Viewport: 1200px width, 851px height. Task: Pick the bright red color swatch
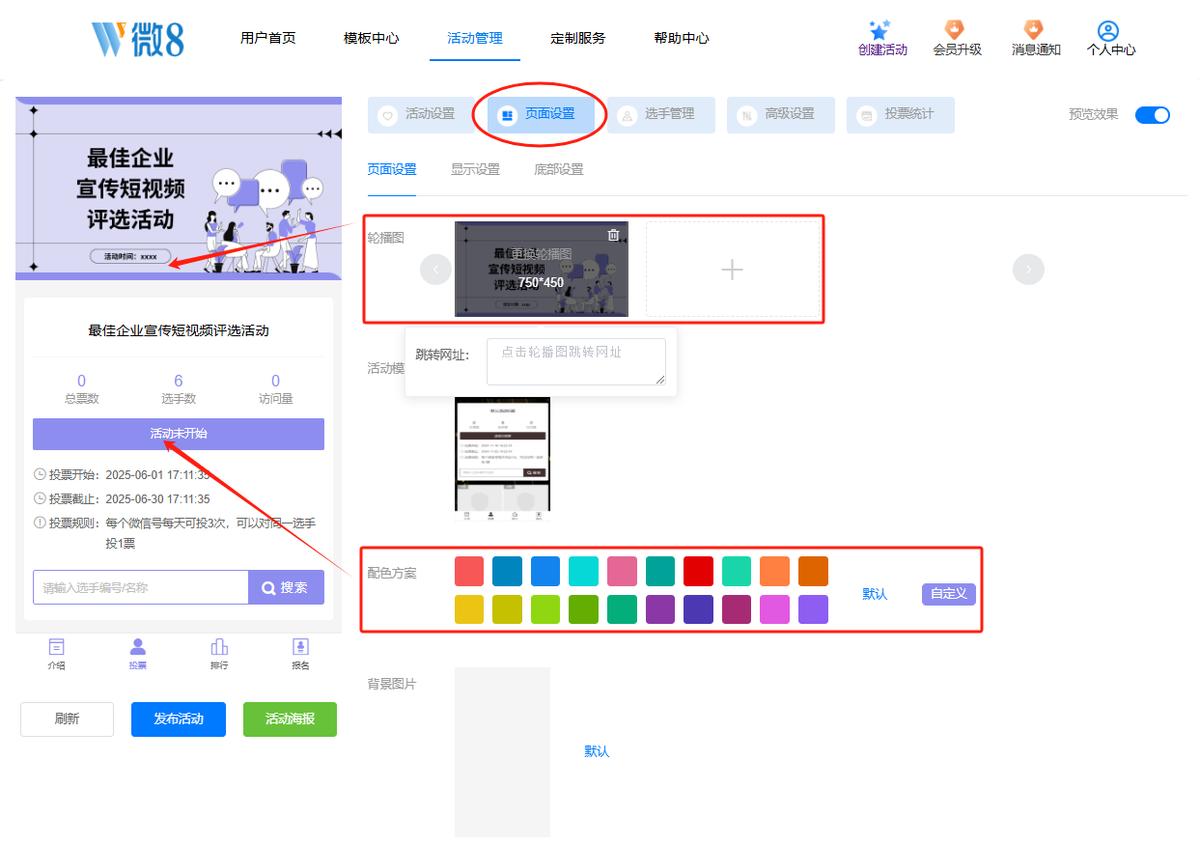click(x=698, y=571)
